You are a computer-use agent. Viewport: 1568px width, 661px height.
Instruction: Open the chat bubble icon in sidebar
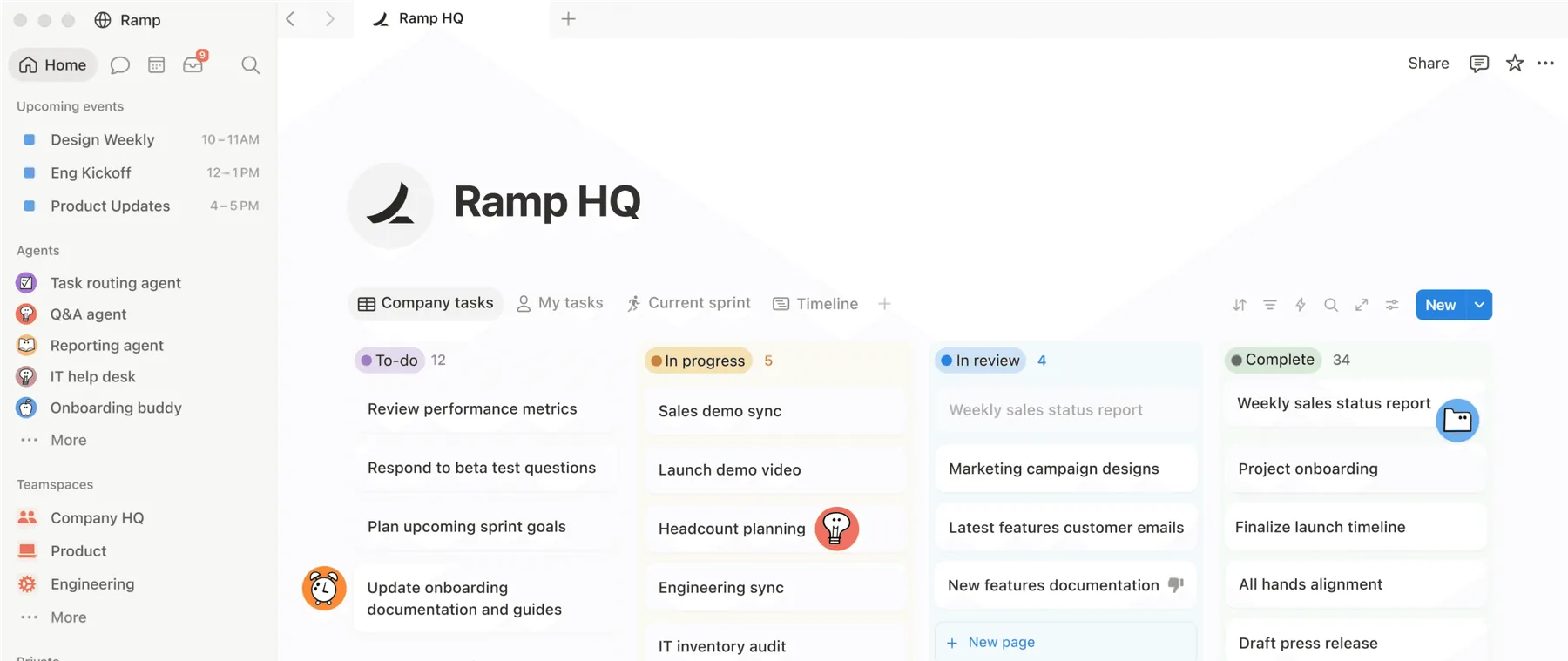click(120, 65)
